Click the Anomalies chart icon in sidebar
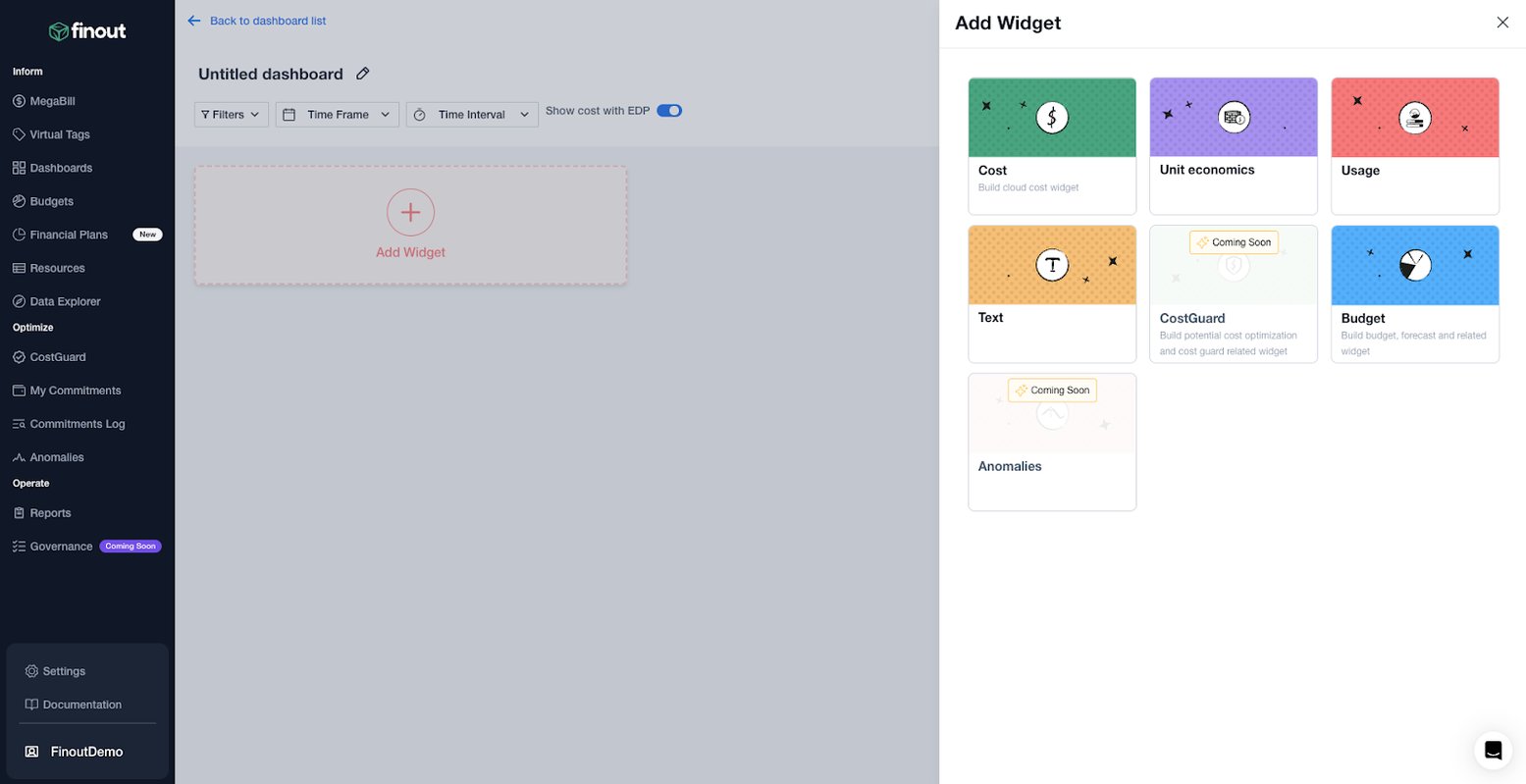The width and height of the screenshot is (1526, 784). click(19, 457)
